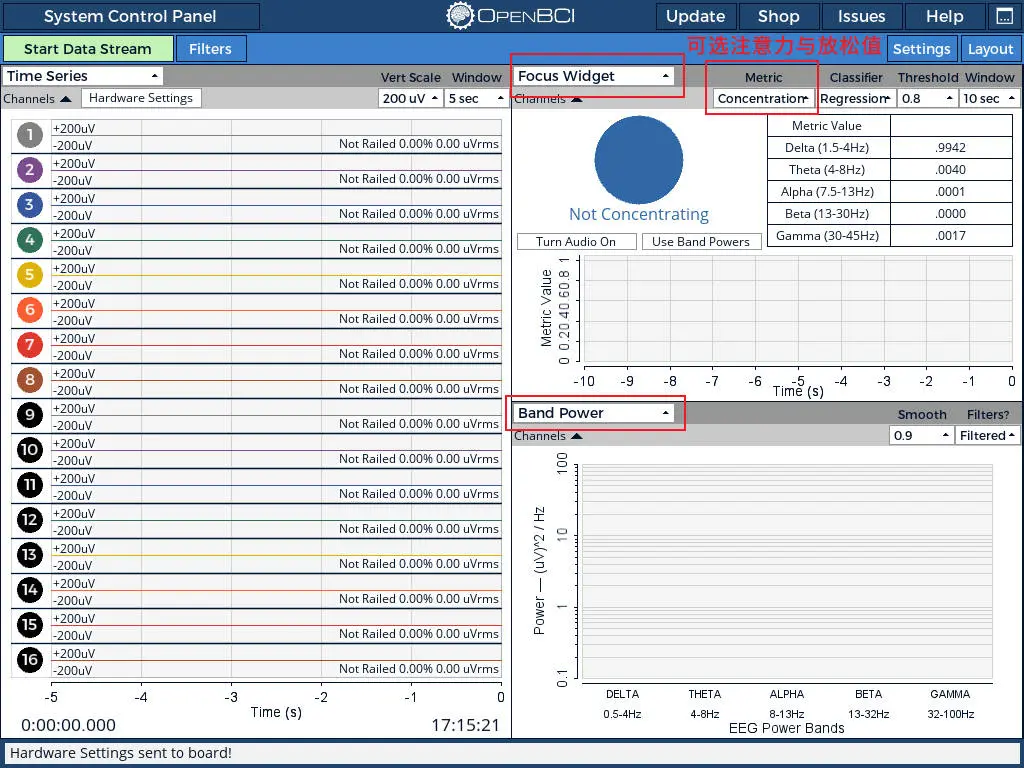Toggle channel 4 green circle

[29, 240]
